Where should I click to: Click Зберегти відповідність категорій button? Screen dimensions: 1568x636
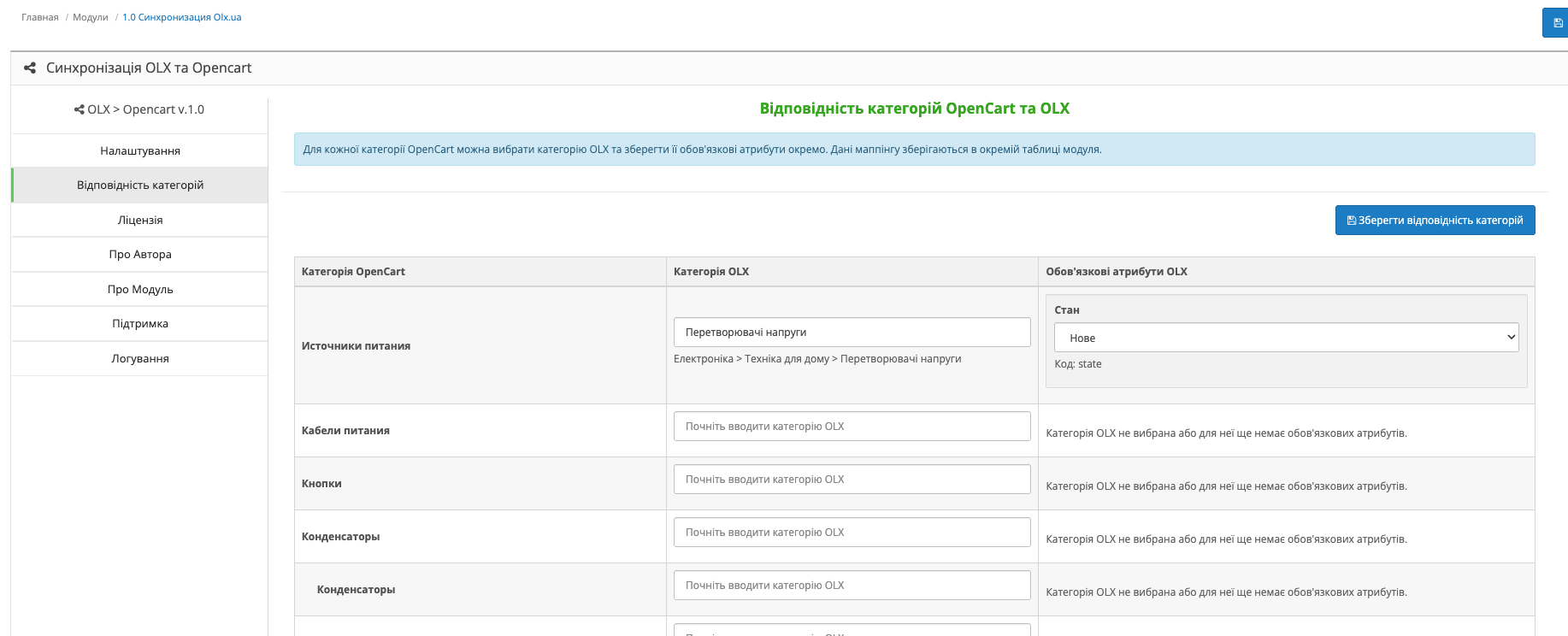1435,220
